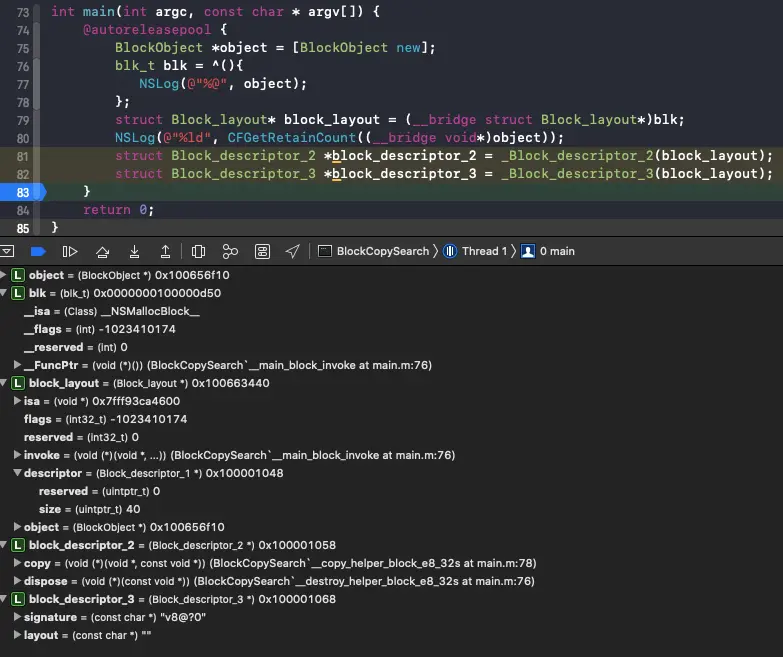This screenshot has height=657, width=783.
Task: Deactivate breakpoints with the blue breakpoint icon
Action: pos(38,251)
